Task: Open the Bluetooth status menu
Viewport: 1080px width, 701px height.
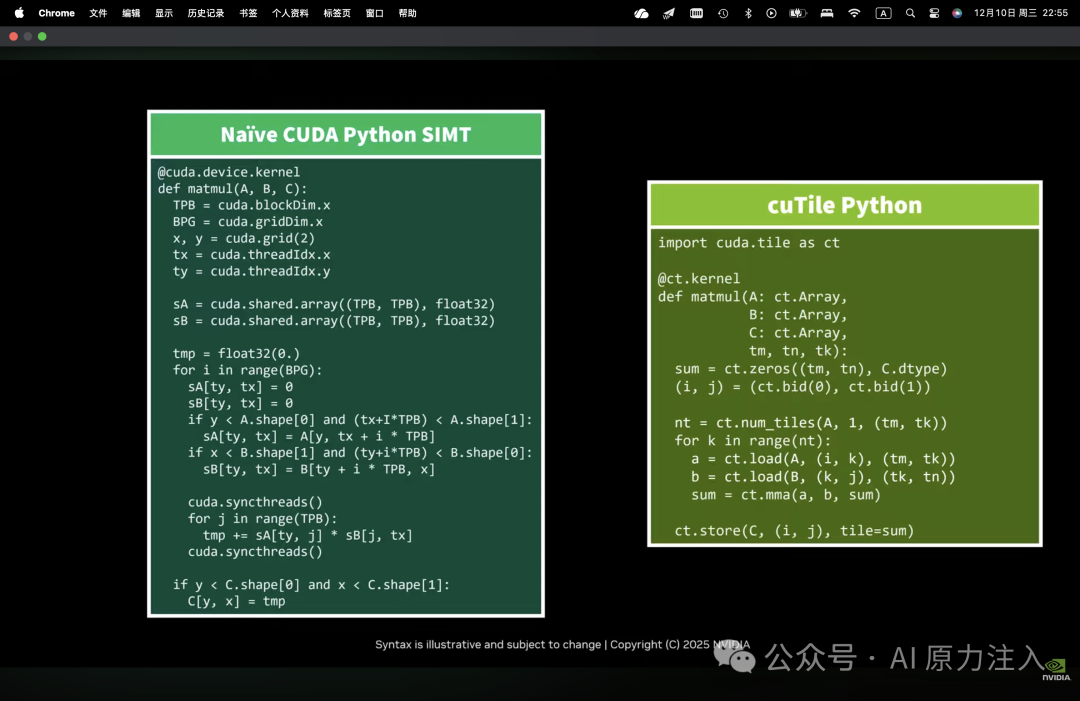Action: pyautogui.click(x=748, y=13)
